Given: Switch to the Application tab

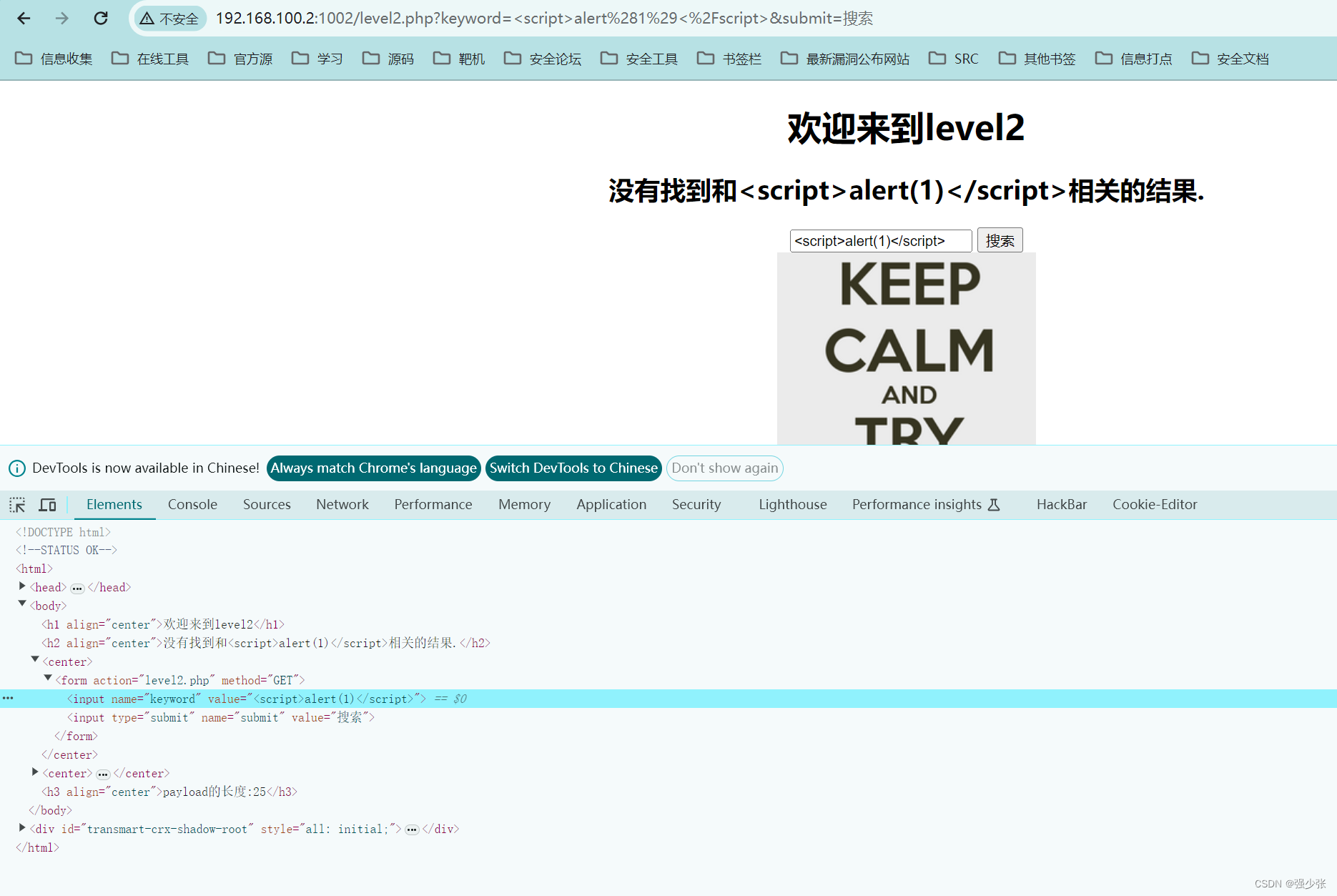Looking at the screenshot, I should tap(611, 505).
